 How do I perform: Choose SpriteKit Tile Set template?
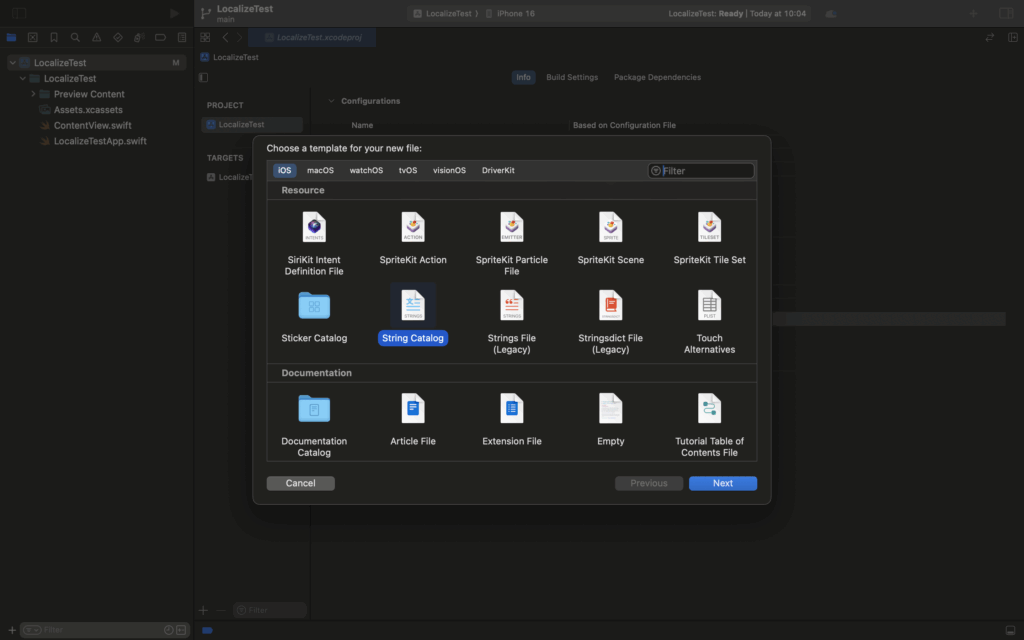click(x=709, y=238)
